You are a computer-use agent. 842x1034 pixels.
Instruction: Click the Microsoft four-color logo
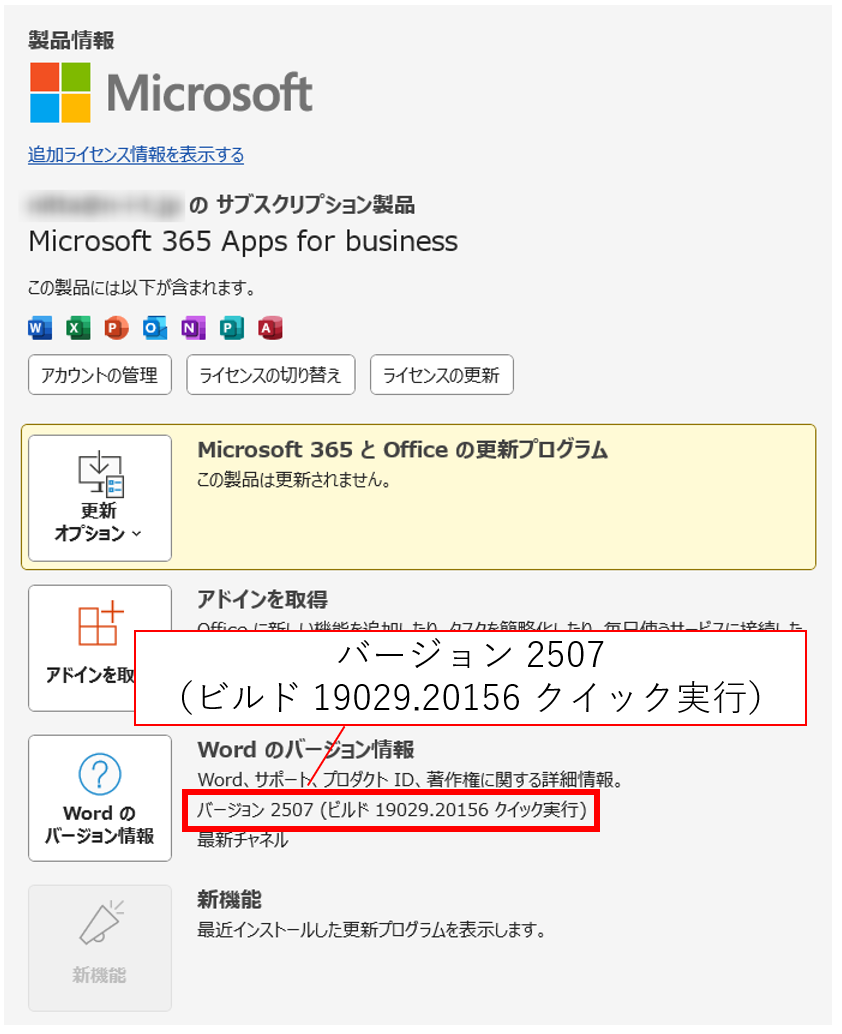coord(60,93)
